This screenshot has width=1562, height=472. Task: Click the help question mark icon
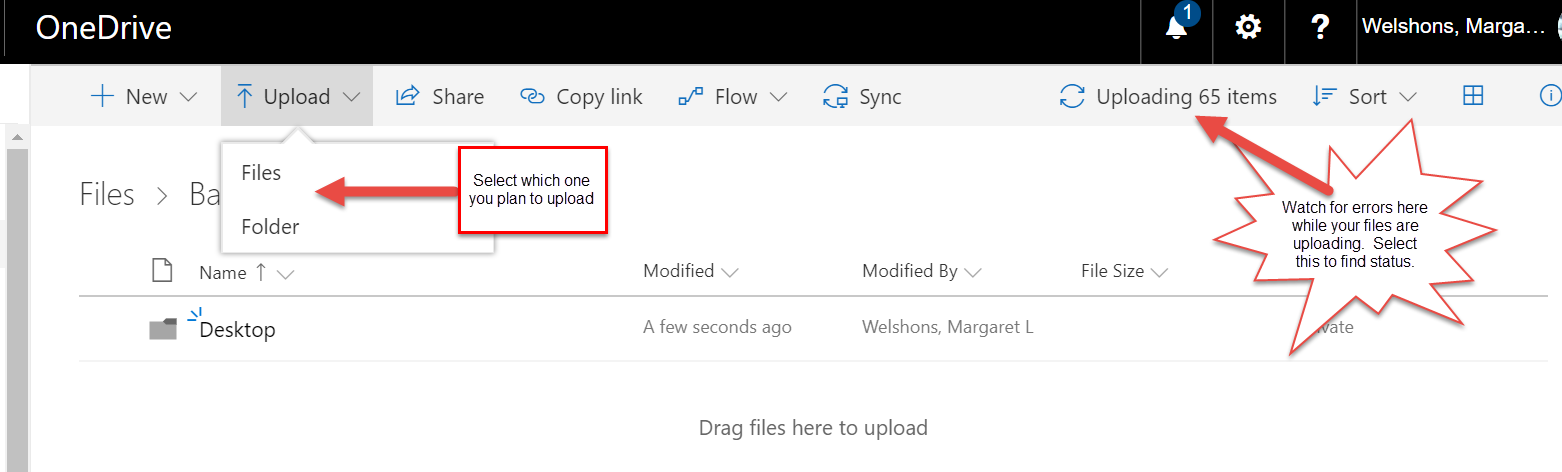tap(1320, 28)
